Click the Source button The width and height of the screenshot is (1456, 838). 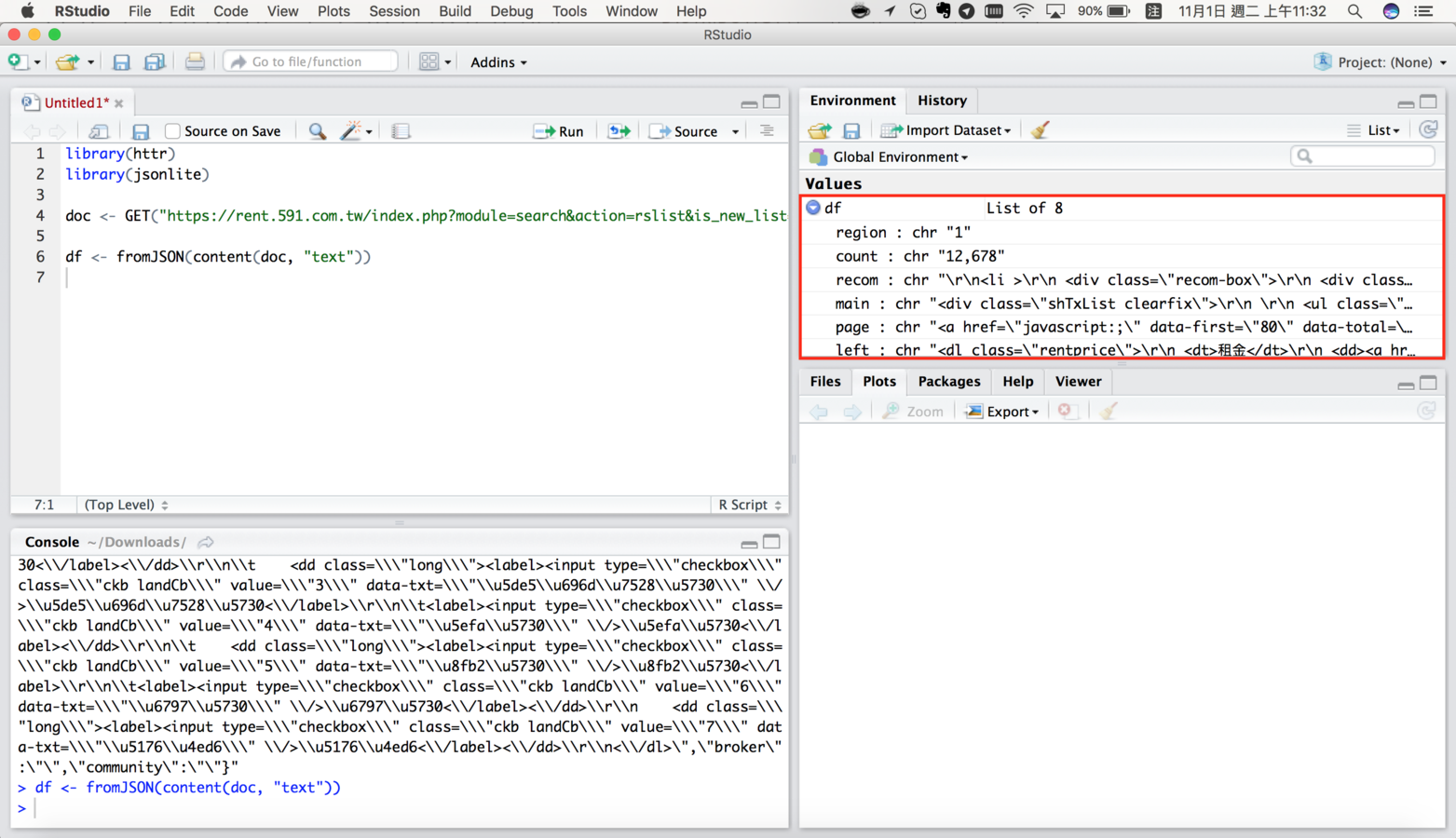point(684,131)
